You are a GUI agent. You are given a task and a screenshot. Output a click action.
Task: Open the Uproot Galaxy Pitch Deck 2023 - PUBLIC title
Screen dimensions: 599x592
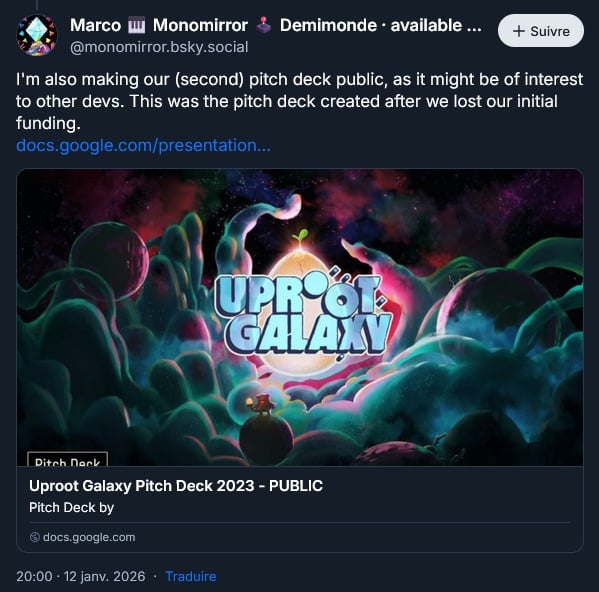click(176, 486)
